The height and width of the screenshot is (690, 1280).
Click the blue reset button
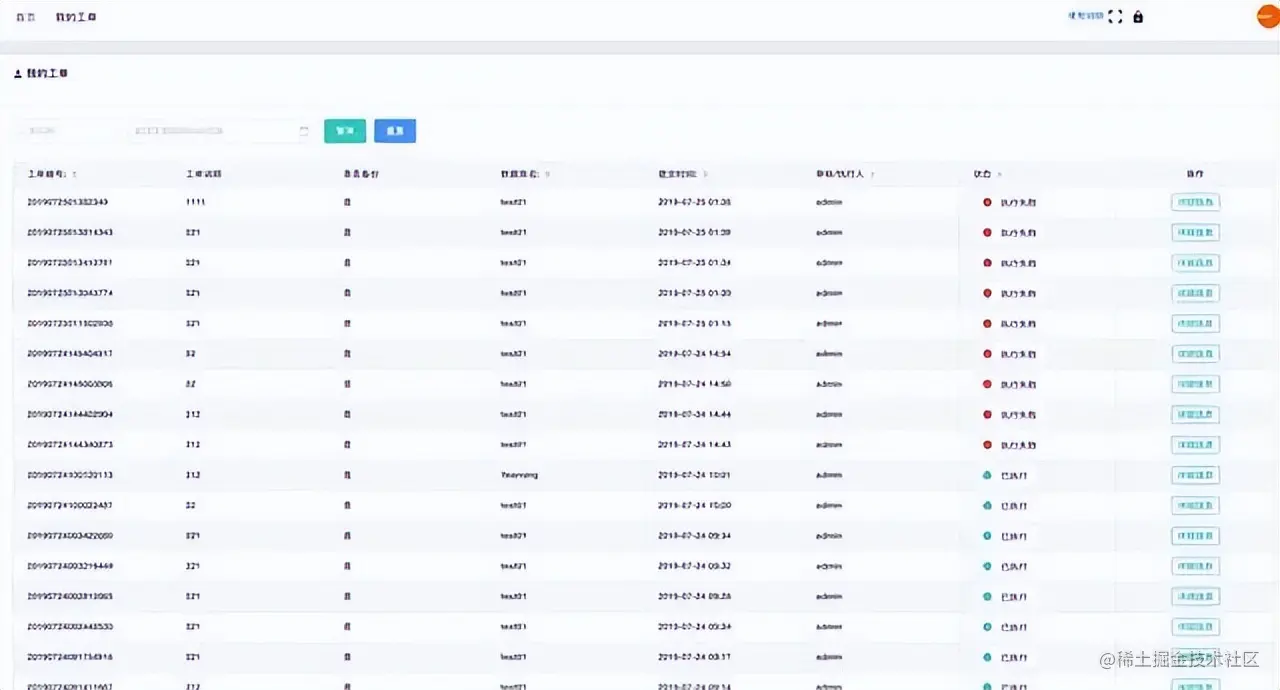click(395, 131)
